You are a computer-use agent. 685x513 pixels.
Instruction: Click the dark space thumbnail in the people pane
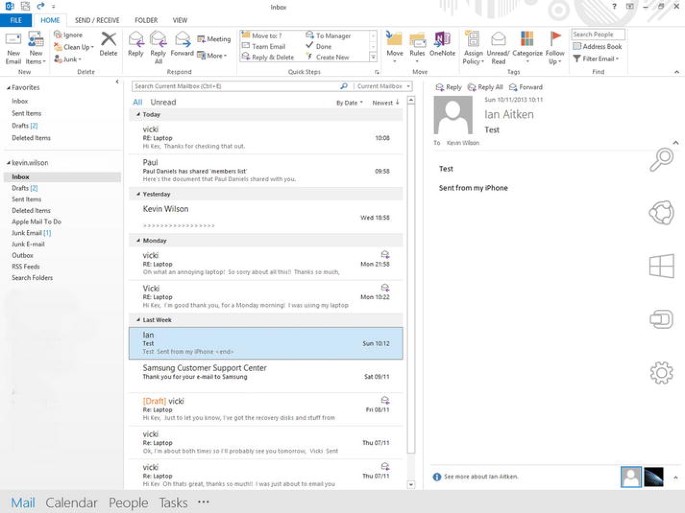coord(654,477)
